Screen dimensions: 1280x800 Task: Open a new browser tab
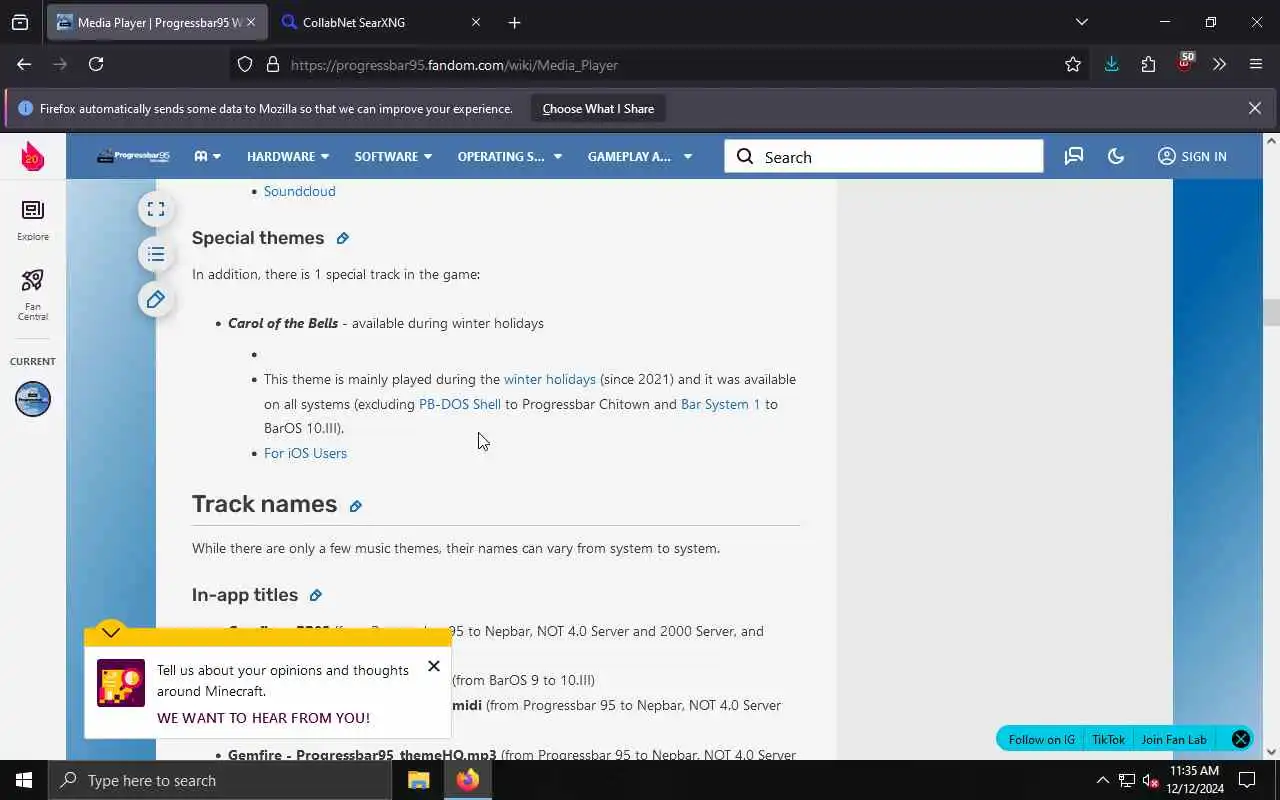[514, 22]
